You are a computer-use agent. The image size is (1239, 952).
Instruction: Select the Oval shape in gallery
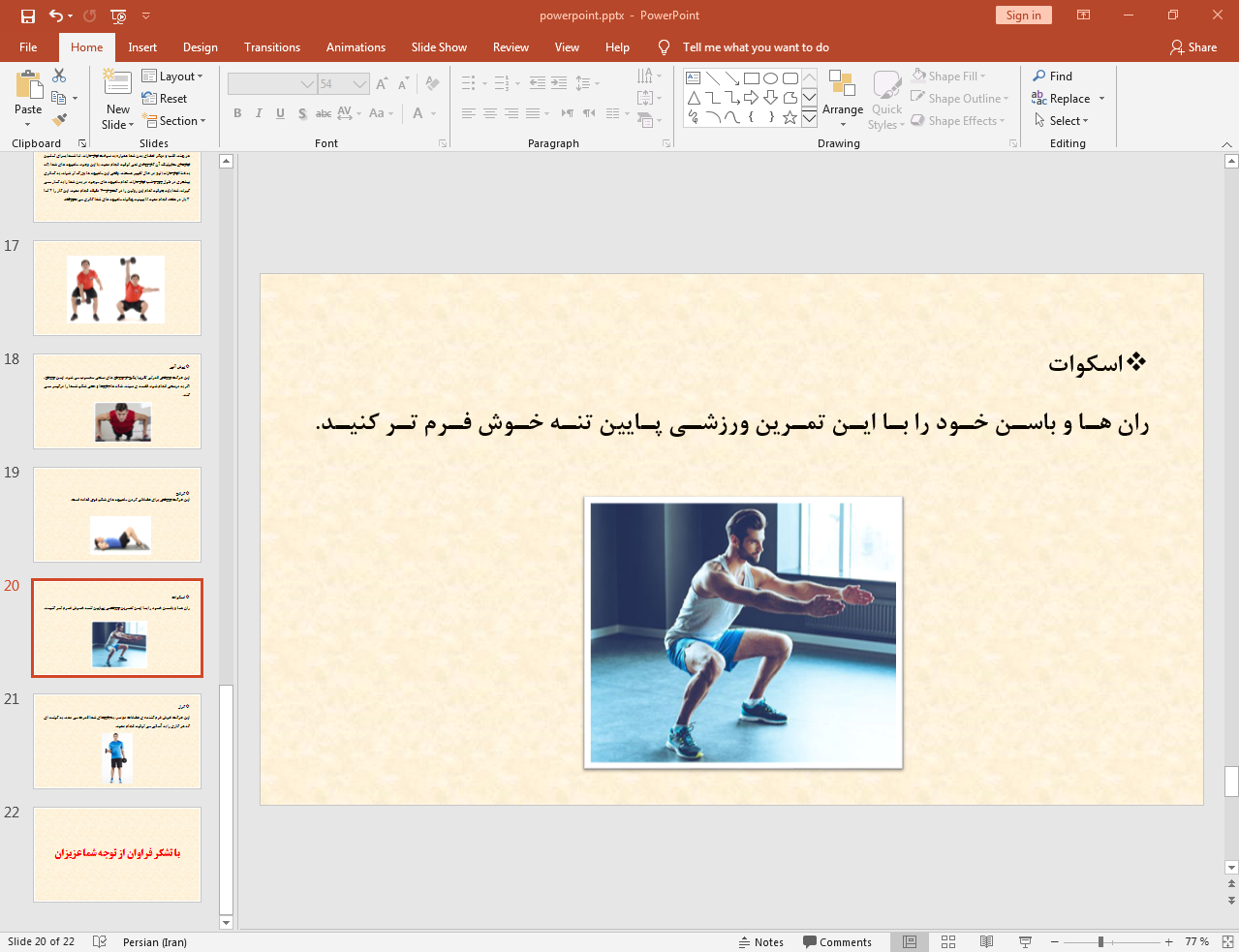pyautogui.click(x=771, y=78)
